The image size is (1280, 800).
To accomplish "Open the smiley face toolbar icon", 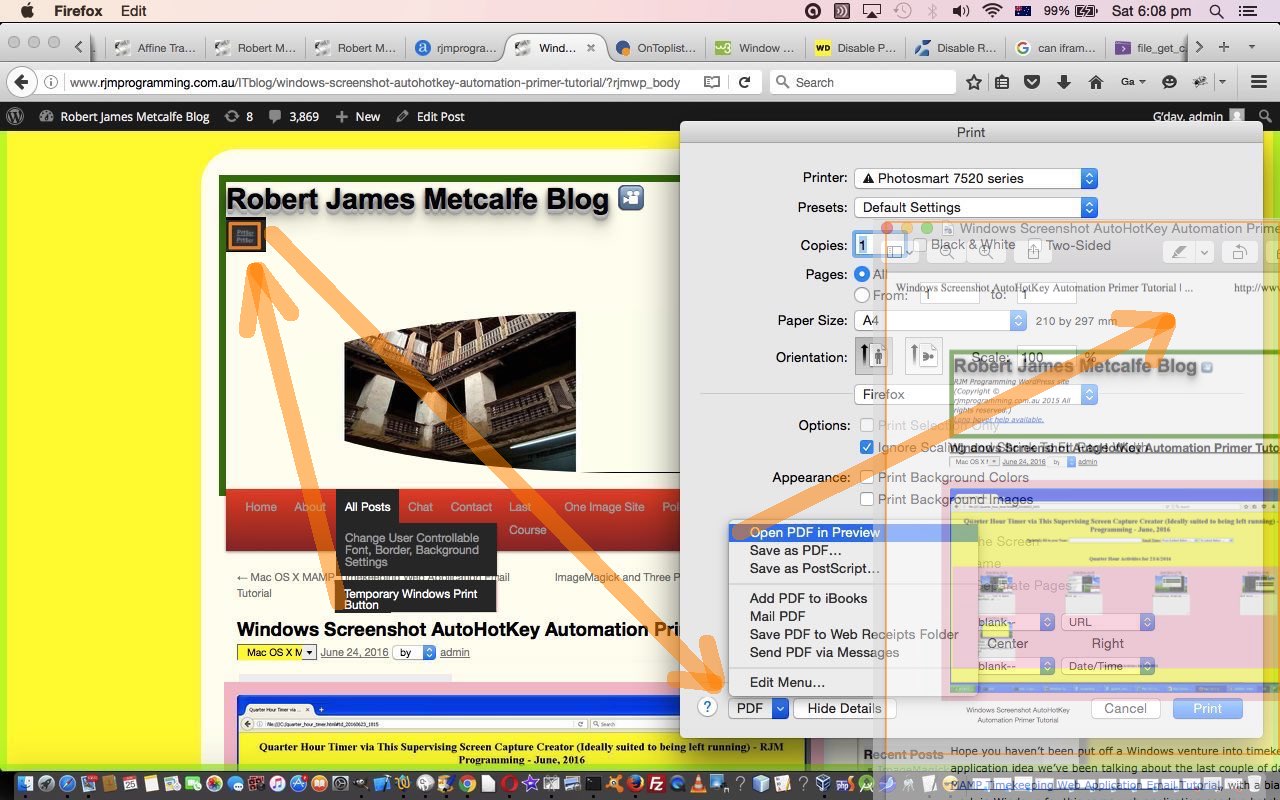I will [x=1169, y=82].
